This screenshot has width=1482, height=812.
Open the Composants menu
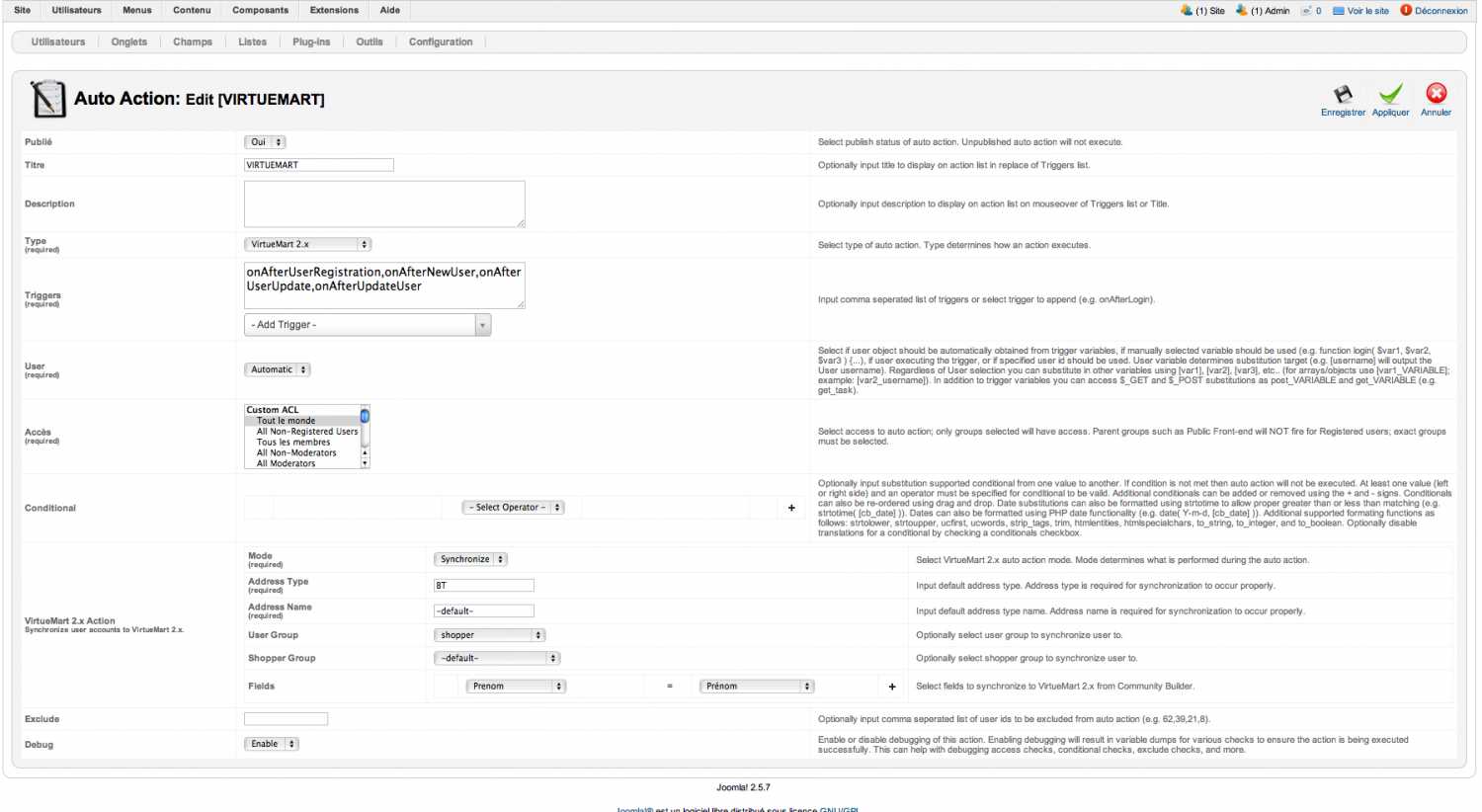point(260,10)
